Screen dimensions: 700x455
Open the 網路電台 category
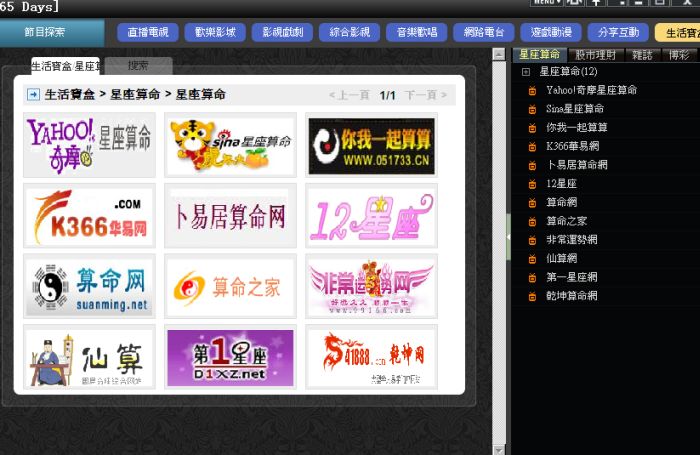click(484, 32)
